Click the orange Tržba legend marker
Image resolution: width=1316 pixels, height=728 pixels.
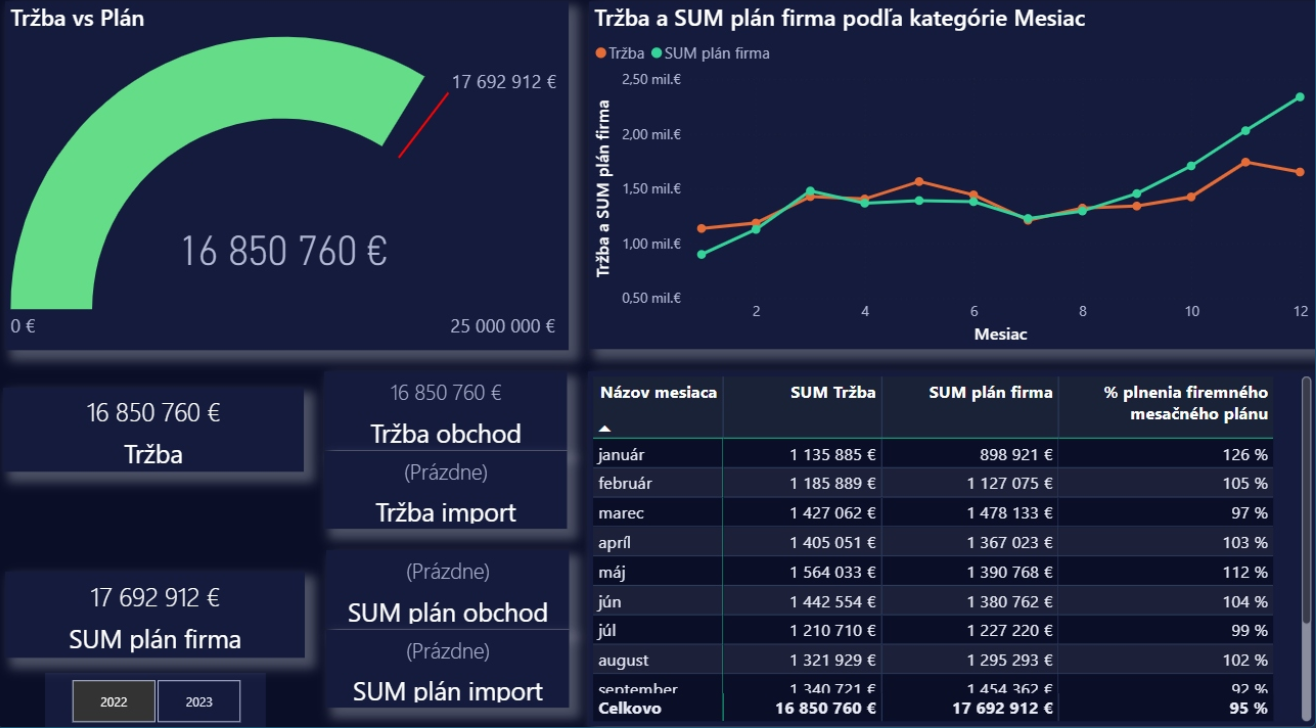(x=600, y=54)
